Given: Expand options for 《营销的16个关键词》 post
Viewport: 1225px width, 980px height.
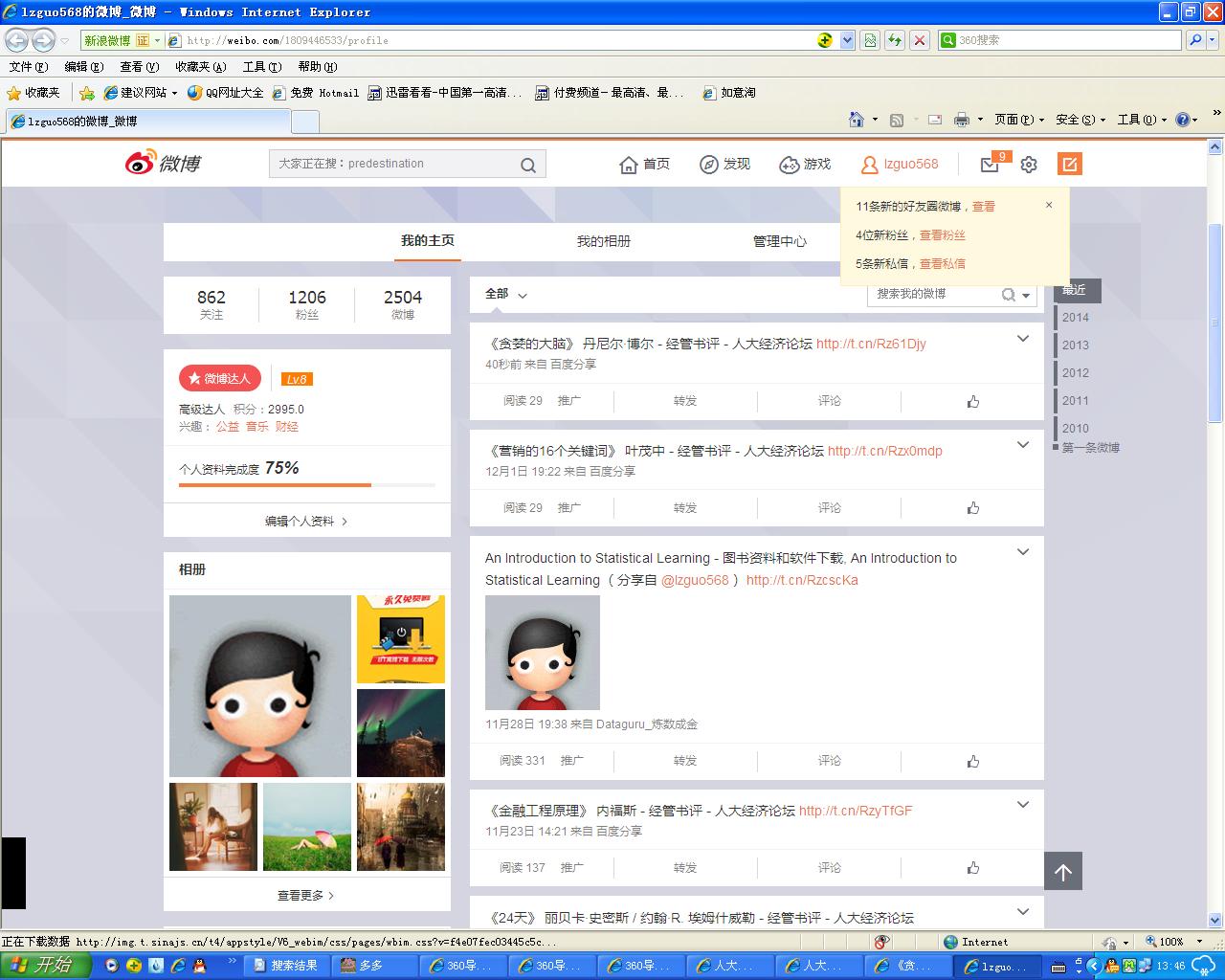Looking at the screenshot, I should click(1023, 445).
